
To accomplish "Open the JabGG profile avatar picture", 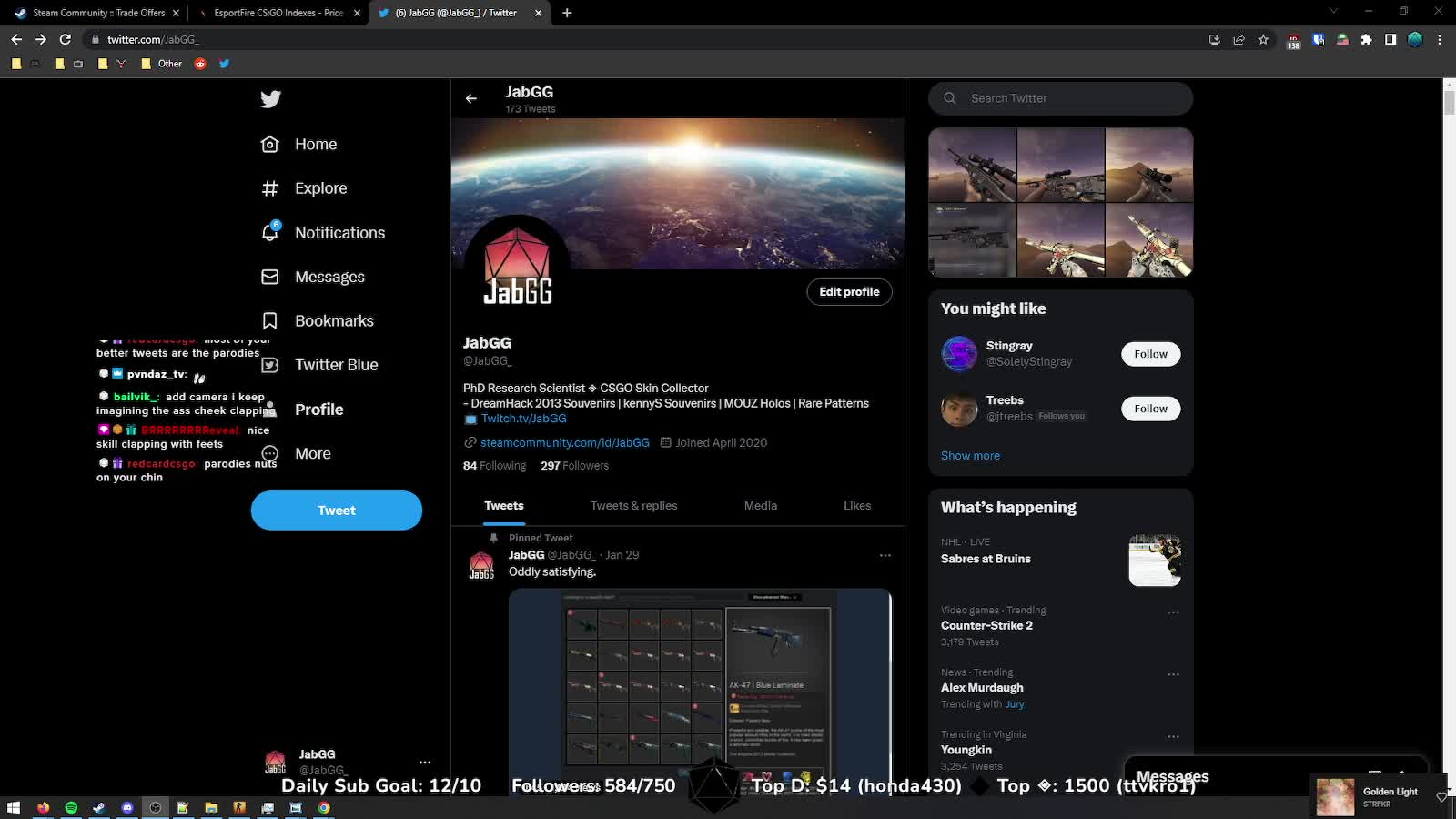I will (517, 268).
